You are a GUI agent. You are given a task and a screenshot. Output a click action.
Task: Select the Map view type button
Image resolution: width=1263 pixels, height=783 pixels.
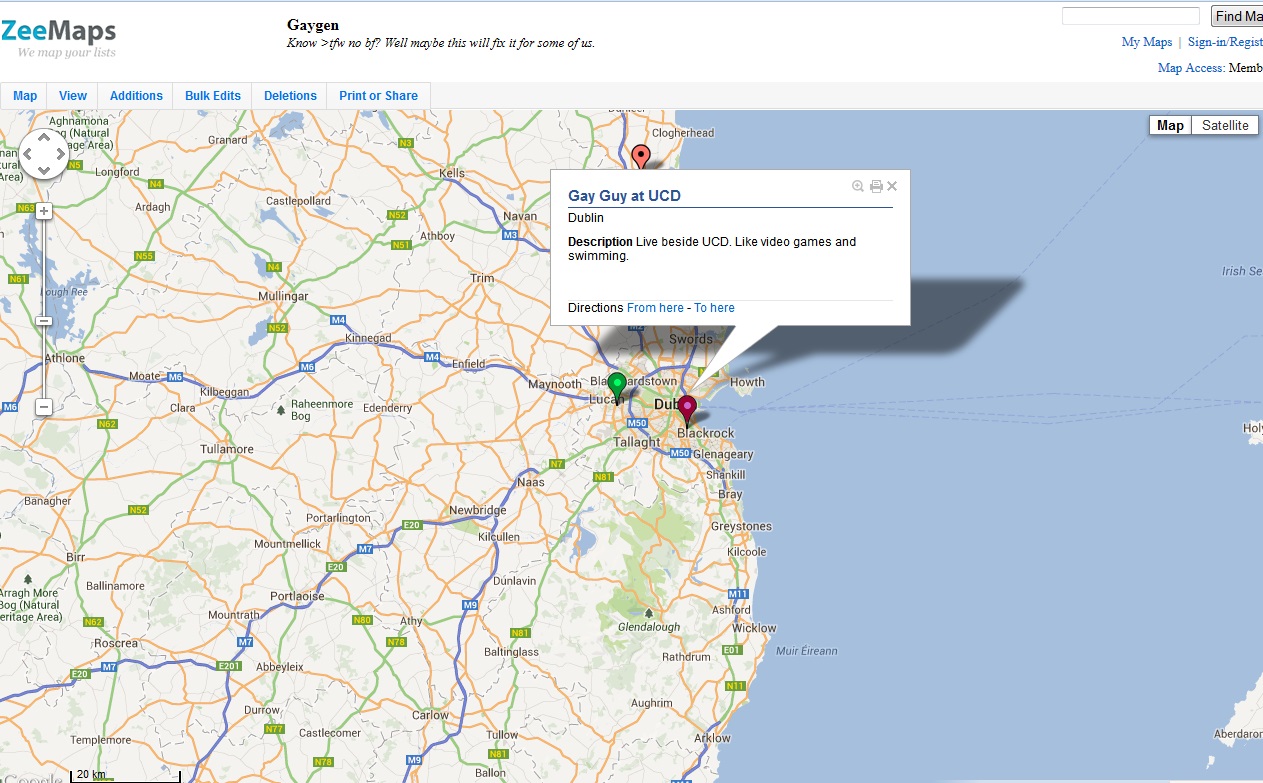click(x=1170, y=125)
